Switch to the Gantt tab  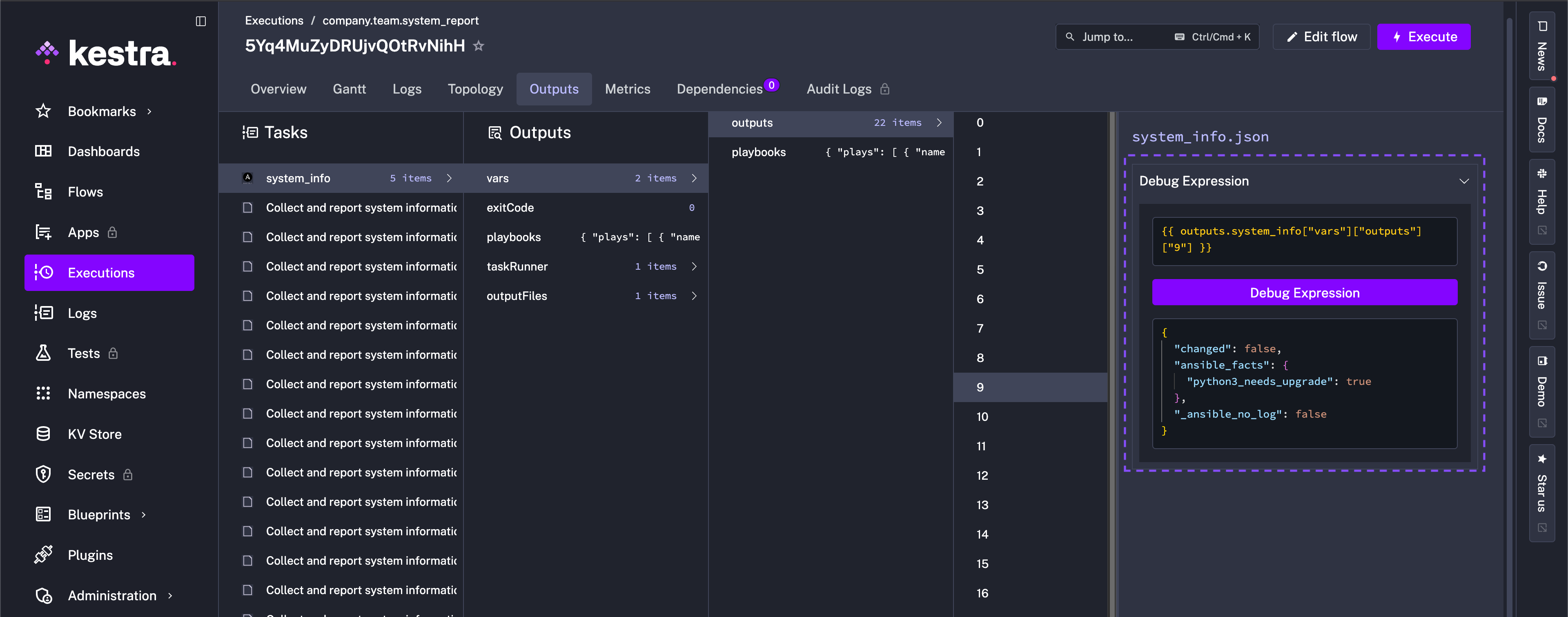point(349,89)
